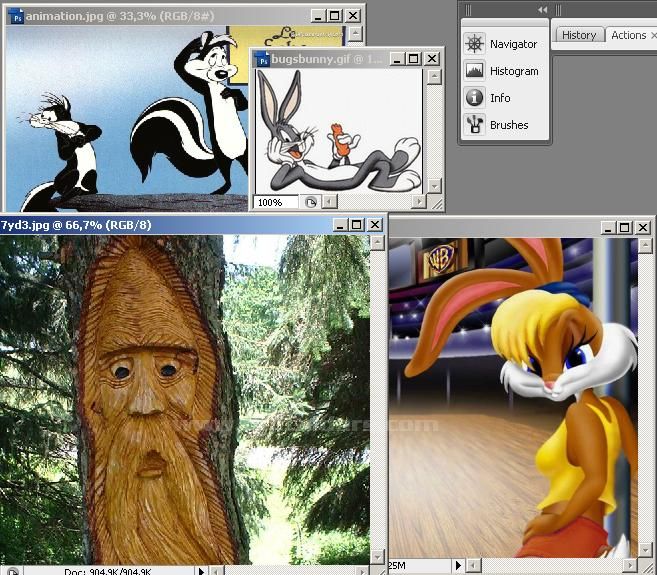The height and width of the screenshot is (575, 657).
Task: Click the Ps icon in animation.jpg title bar
Action: pyautogui.click(x=16, y=17)
